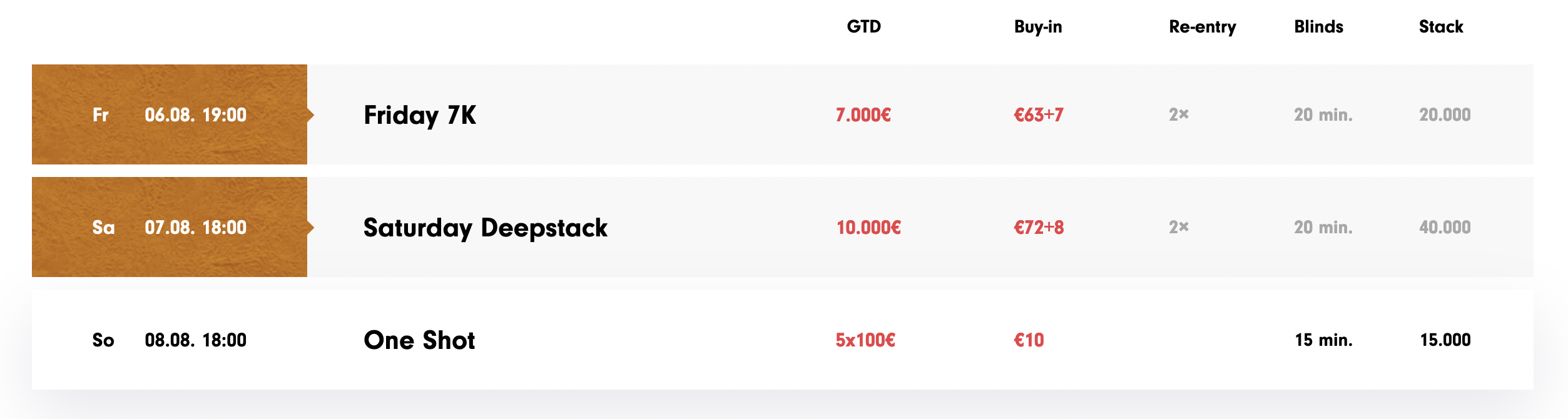
Task: Click the Re-entry column header
Action: (x=1202, y=27)
